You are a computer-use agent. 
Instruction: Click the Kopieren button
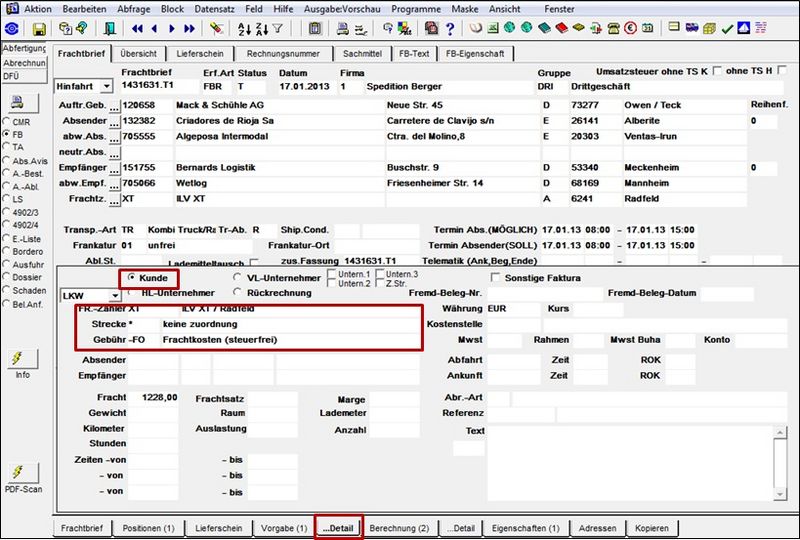tap(652, 528)
